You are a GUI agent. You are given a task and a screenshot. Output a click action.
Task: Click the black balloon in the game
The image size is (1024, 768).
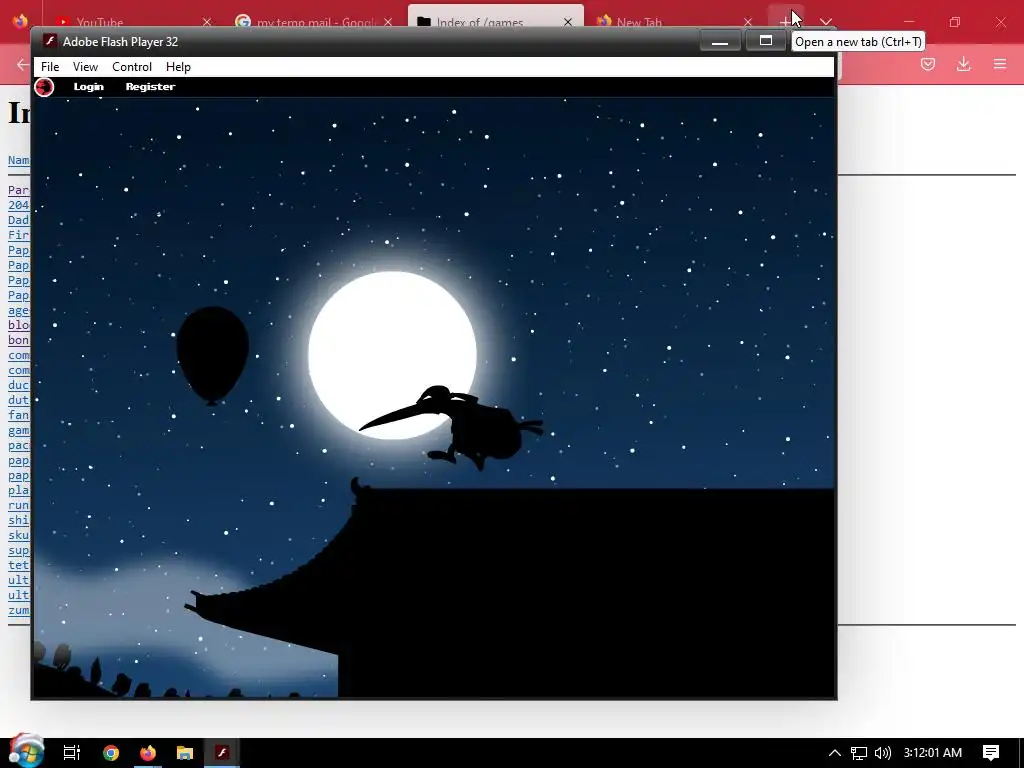(212, 356)
